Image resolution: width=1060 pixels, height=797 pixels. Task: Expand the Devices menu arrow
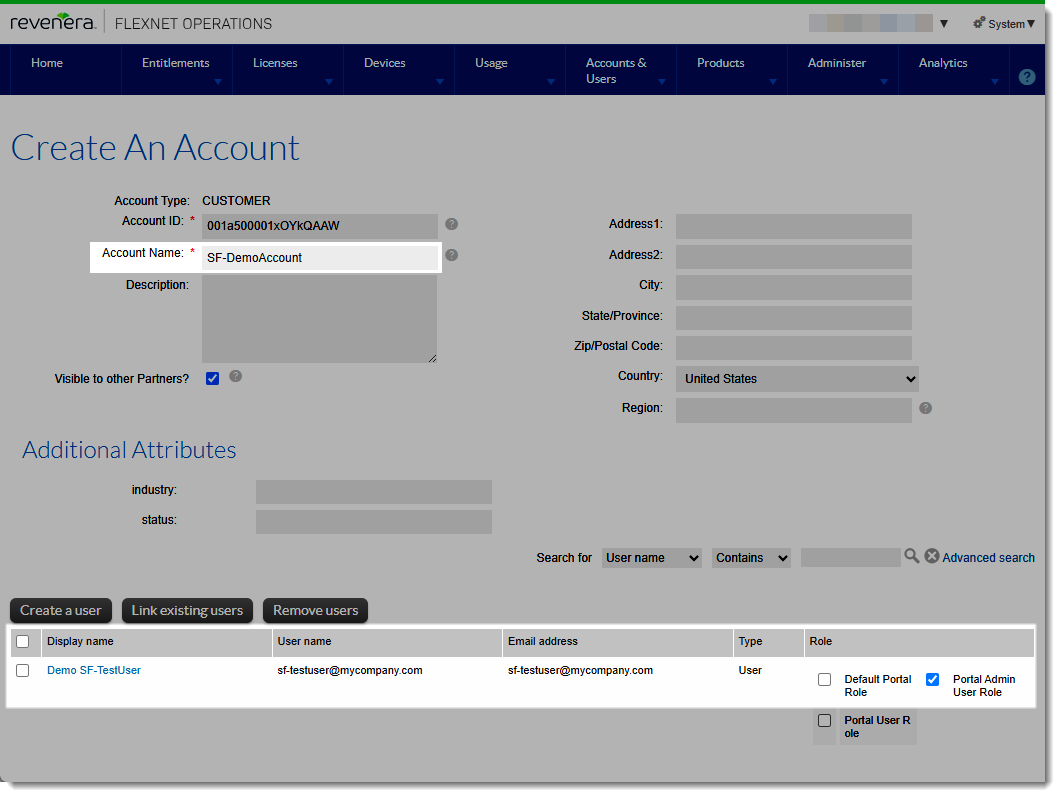coord(439,82)
